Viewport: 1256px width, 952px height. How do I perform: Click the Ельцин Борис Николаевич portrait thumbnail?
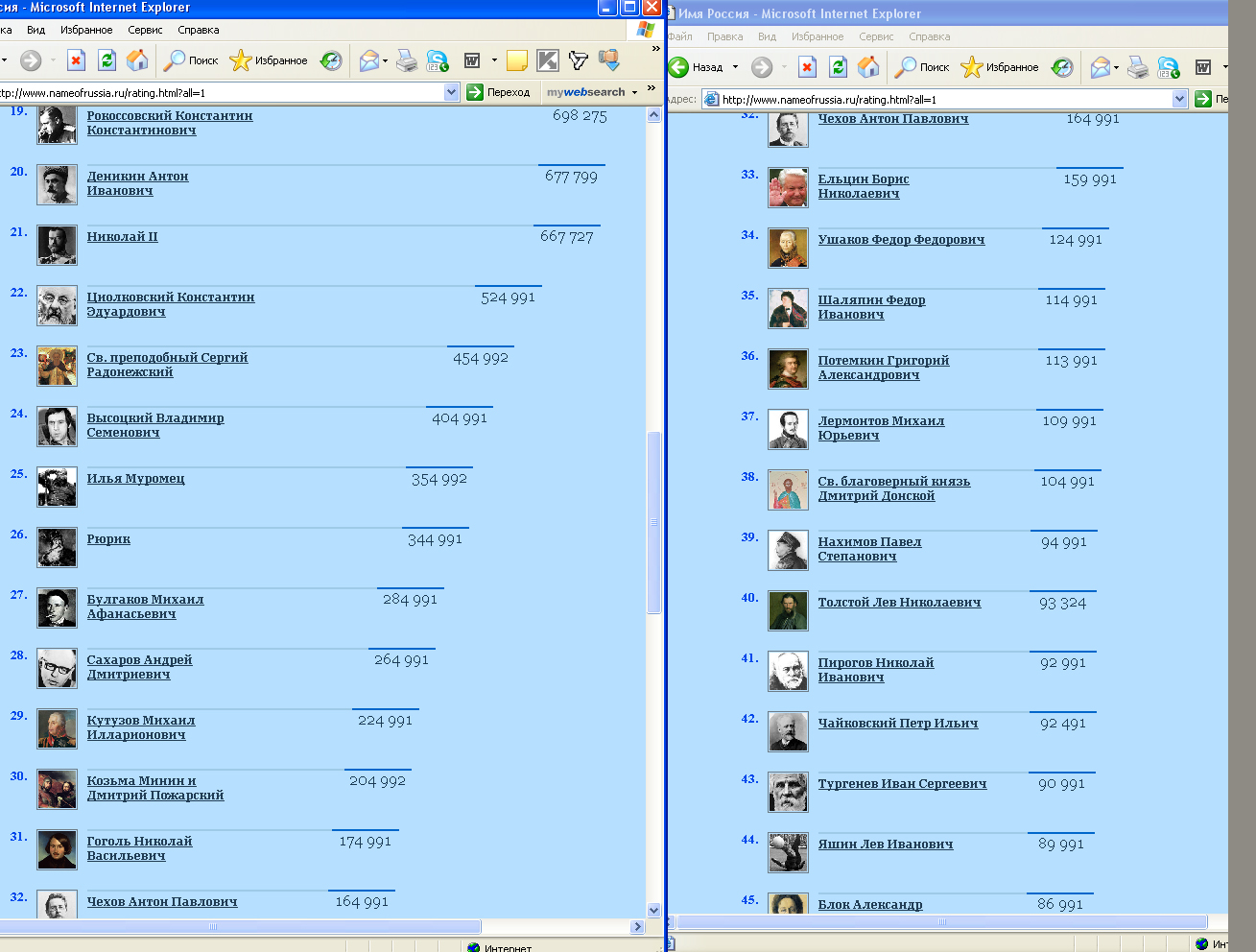(788, 187)
